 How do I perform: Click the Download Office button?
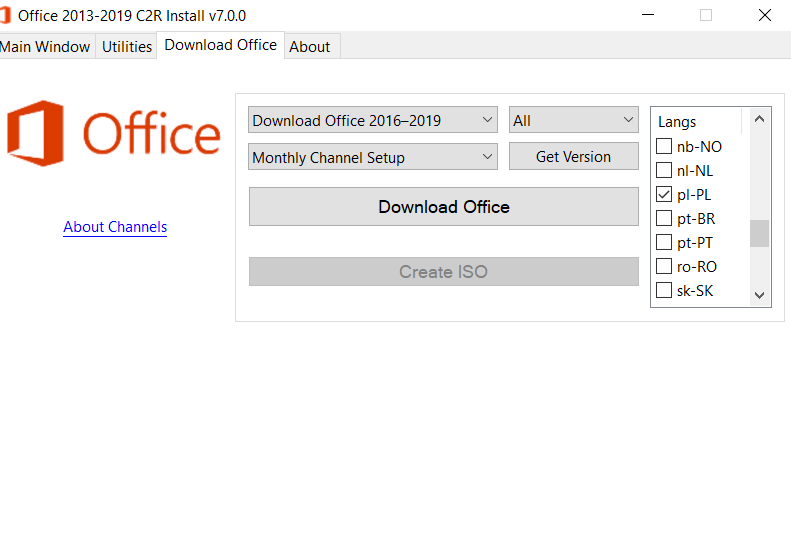coord(444,207)
